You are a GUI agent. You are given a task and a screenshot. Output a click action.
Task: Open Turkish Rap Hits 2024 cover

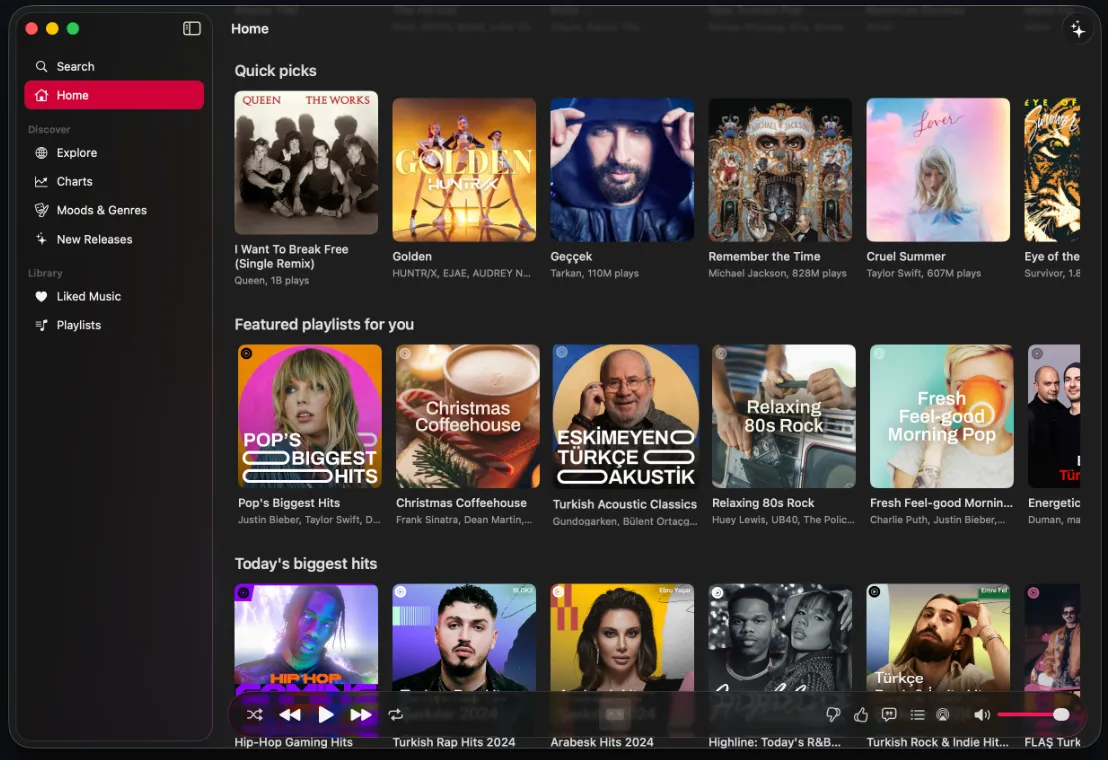pyautogui.click(x=464, y=637)
